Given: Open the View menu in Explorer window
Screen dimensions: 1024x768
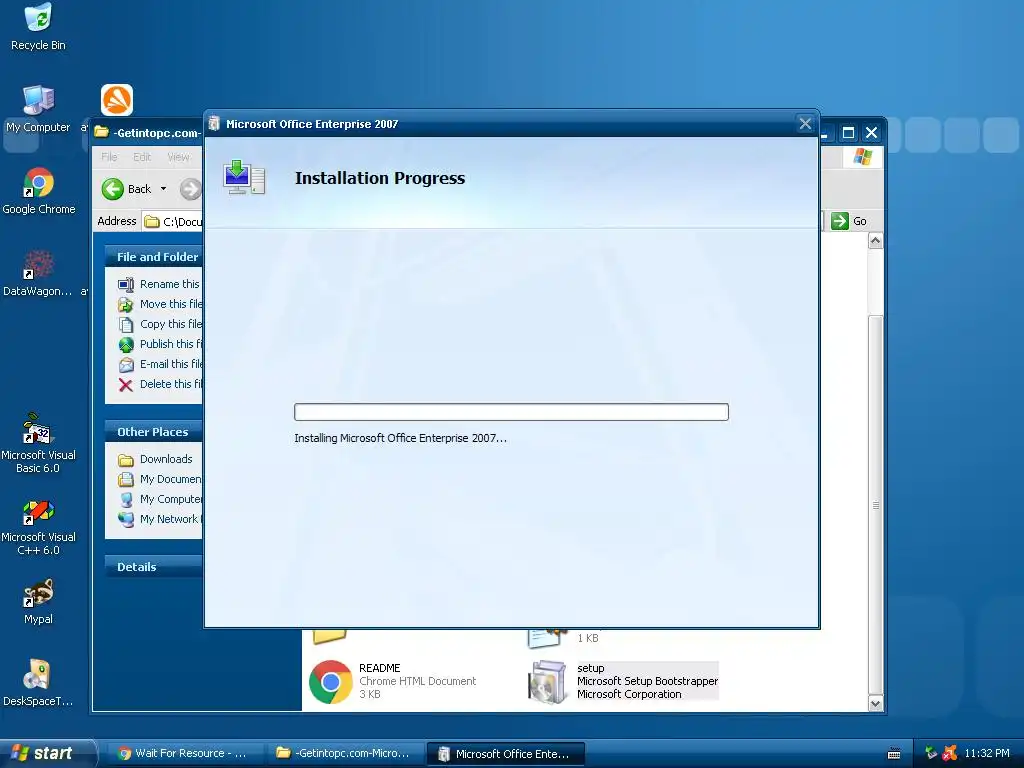Looking at the screenshot, I should click(178, 157).
